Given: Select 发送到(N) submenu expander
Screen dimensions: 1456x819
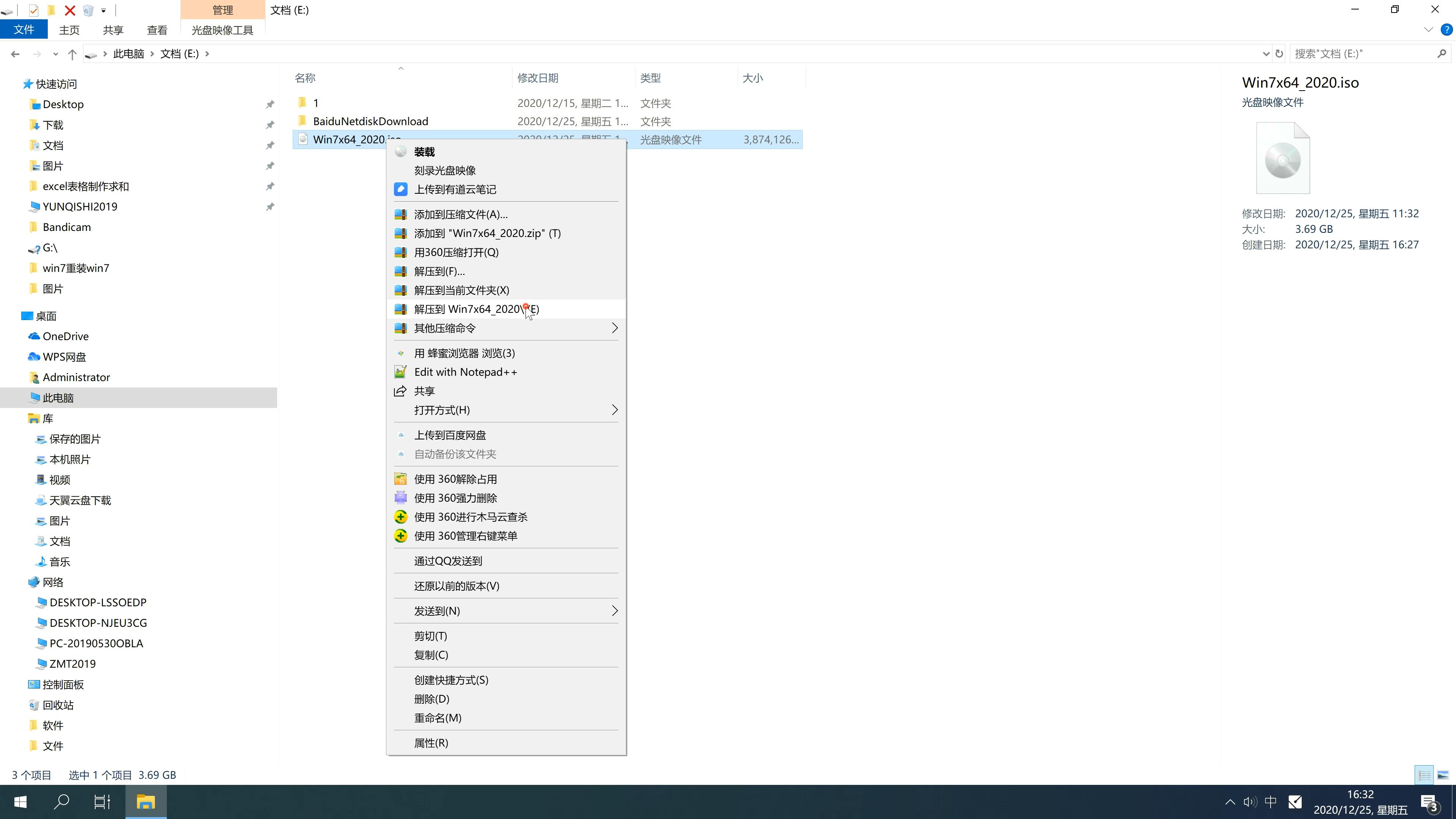Looking at the screenshot, I should (x=614, y=611).
